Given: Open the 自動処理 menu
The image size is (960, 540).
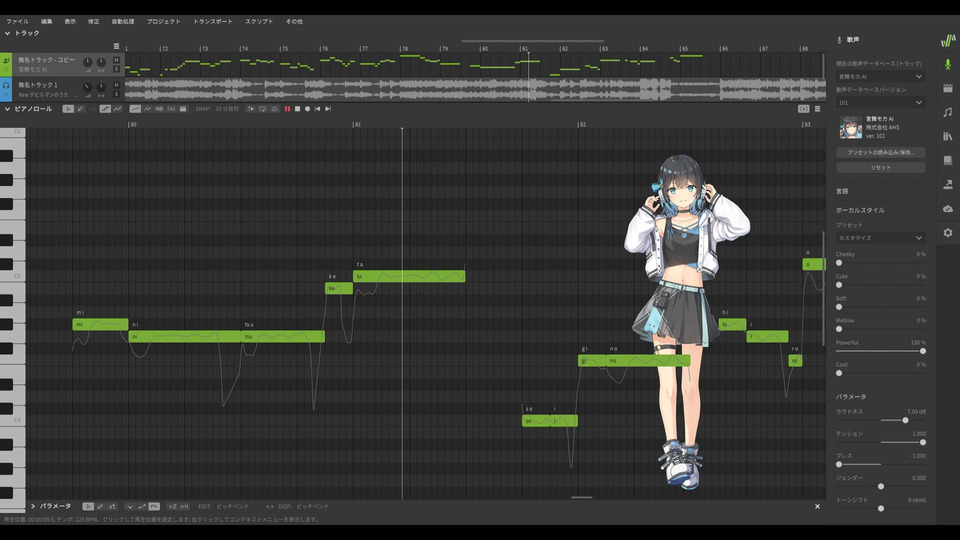Looking at the screenshot, I should (122, 21).
